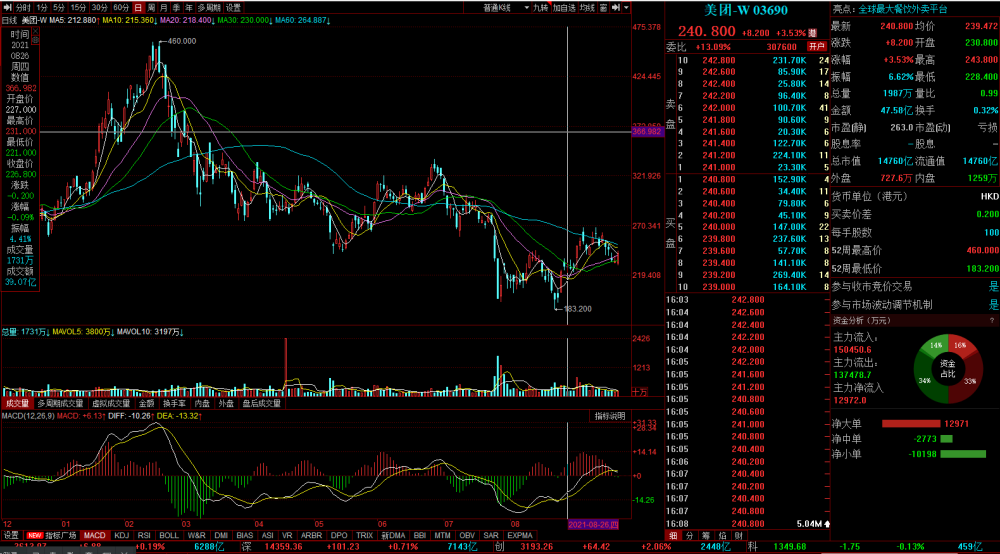Image resolution: width=1000 pixels, height=554 pixels.
Task: Open the bottom-left 设置 indicator settings
Action: (11, 536)
